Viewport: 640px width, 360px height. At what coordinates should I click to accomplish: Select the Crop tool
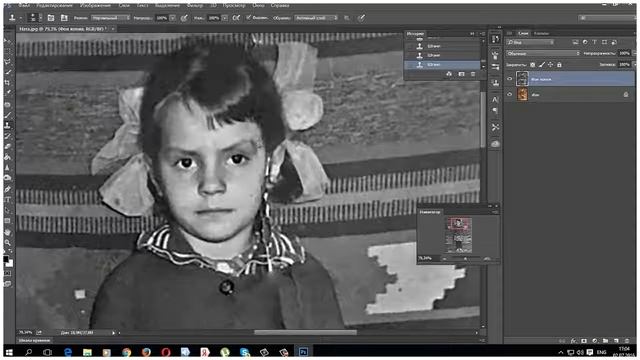7,82
